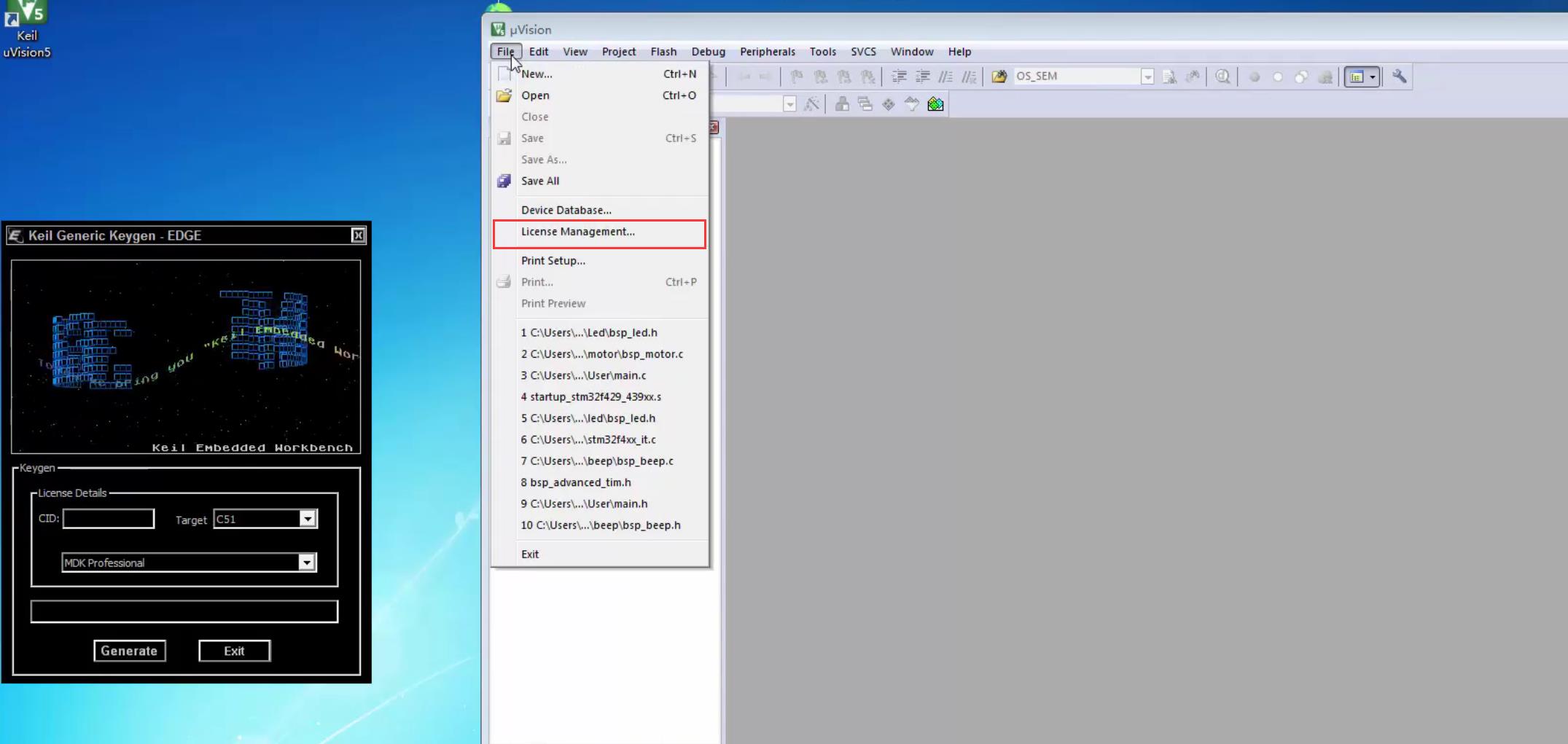Expand the target selection dropdown arrow in toolbar
Screen dimensions: 1568x744
click(789, 104)
